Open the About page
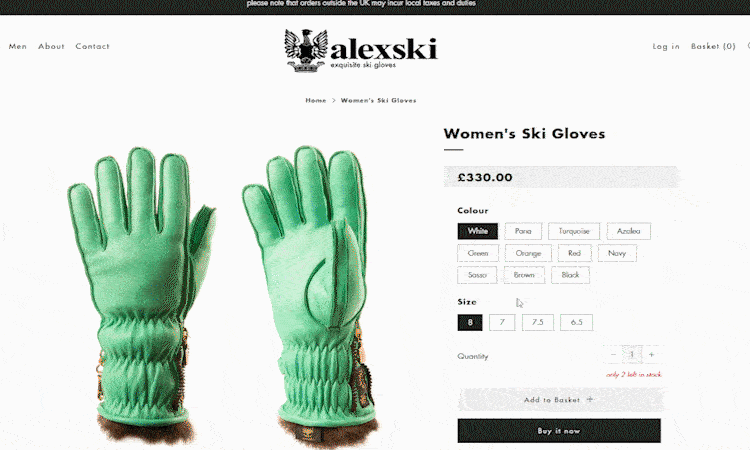Viewport: 750px width, 450px height. tap(51, 46)
